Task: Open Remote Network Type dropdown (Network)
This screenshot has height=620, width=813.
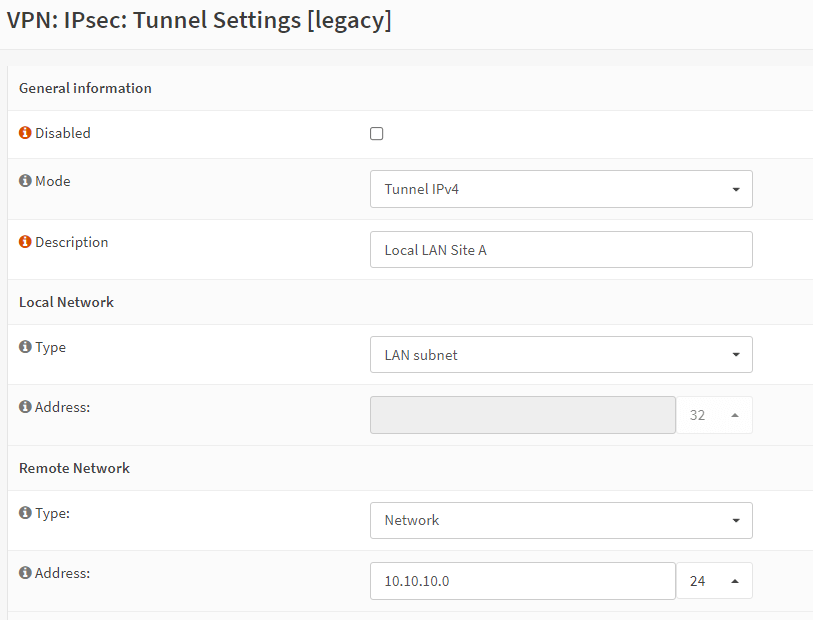Action: click(x=561, y=520)
